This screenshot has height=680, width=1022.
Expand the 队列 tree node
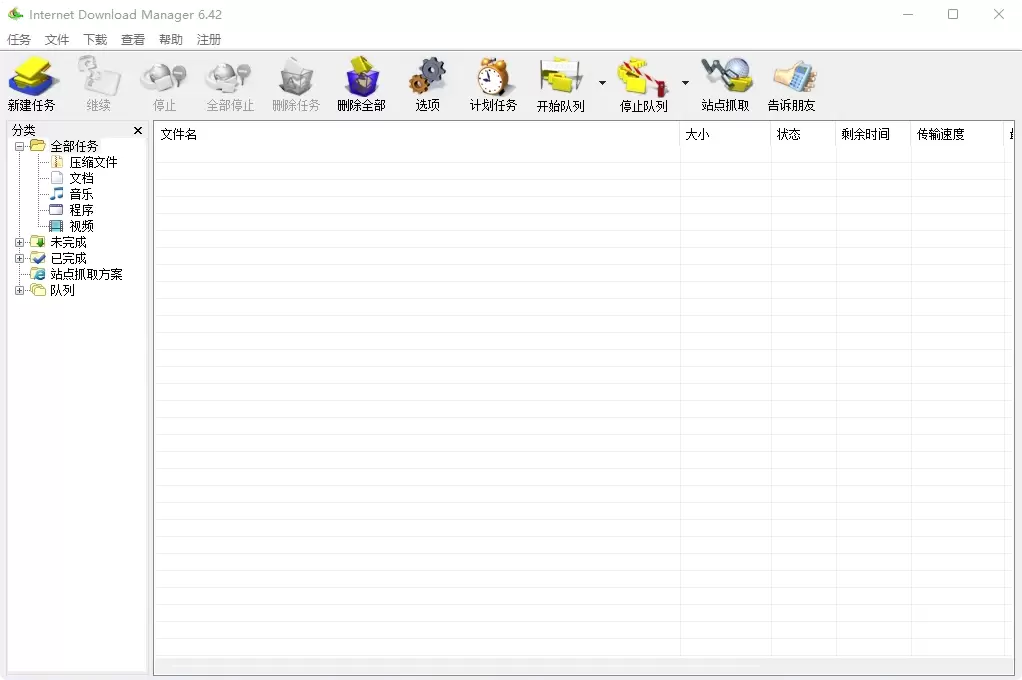tap(20, 290)
